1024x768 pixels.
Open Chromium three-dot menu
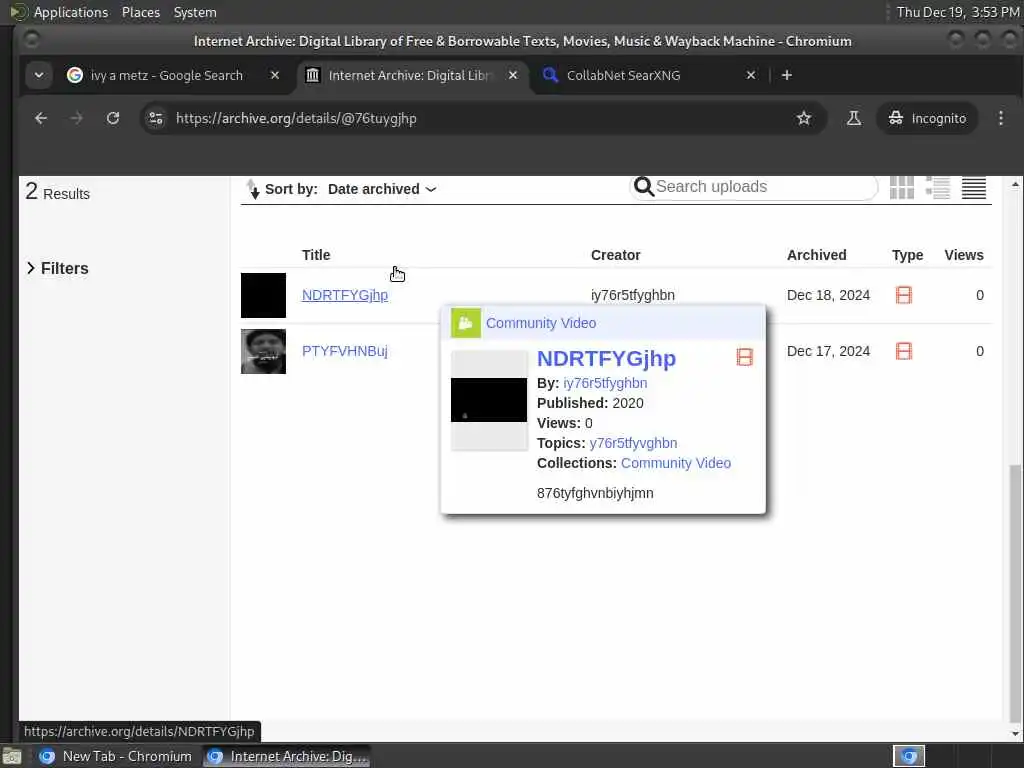tap(1000, 118)
